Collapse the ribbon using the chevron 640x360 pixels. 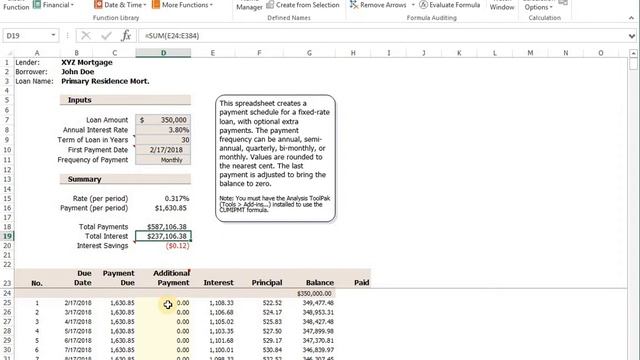pyautogui.click(x=631, y=18)
